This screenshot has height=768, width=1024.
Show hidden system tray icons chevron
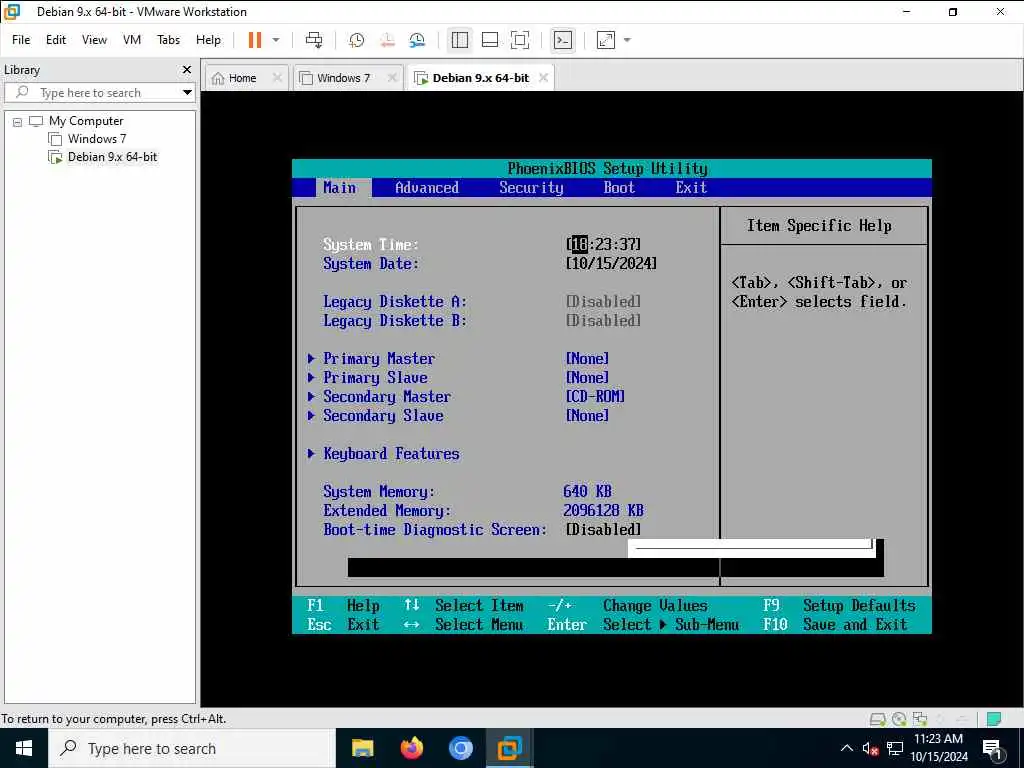click(x=846, y=748)
